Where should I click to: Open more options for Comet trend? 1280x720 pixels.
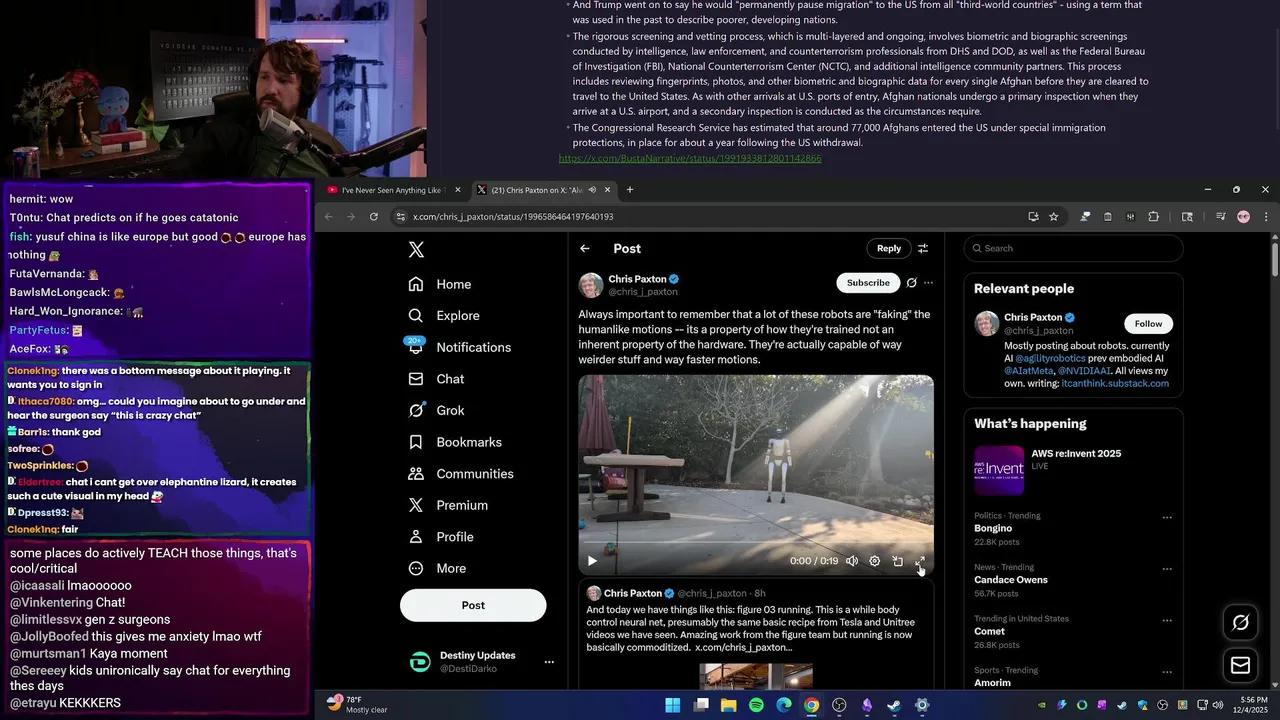click(1166, 621)
